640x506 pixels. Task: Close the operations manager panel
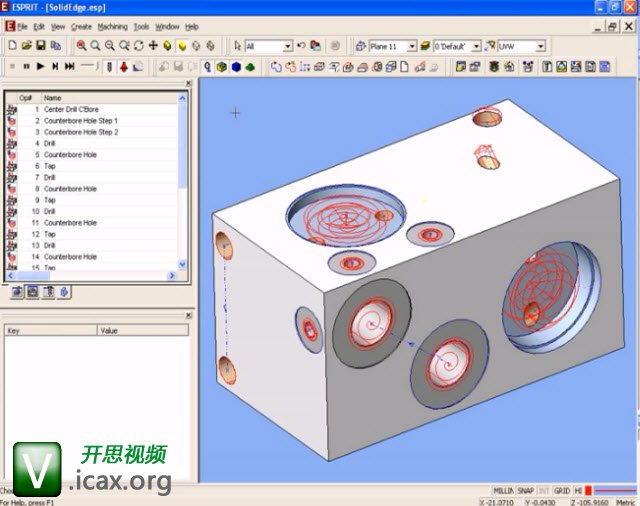point(188,83)
